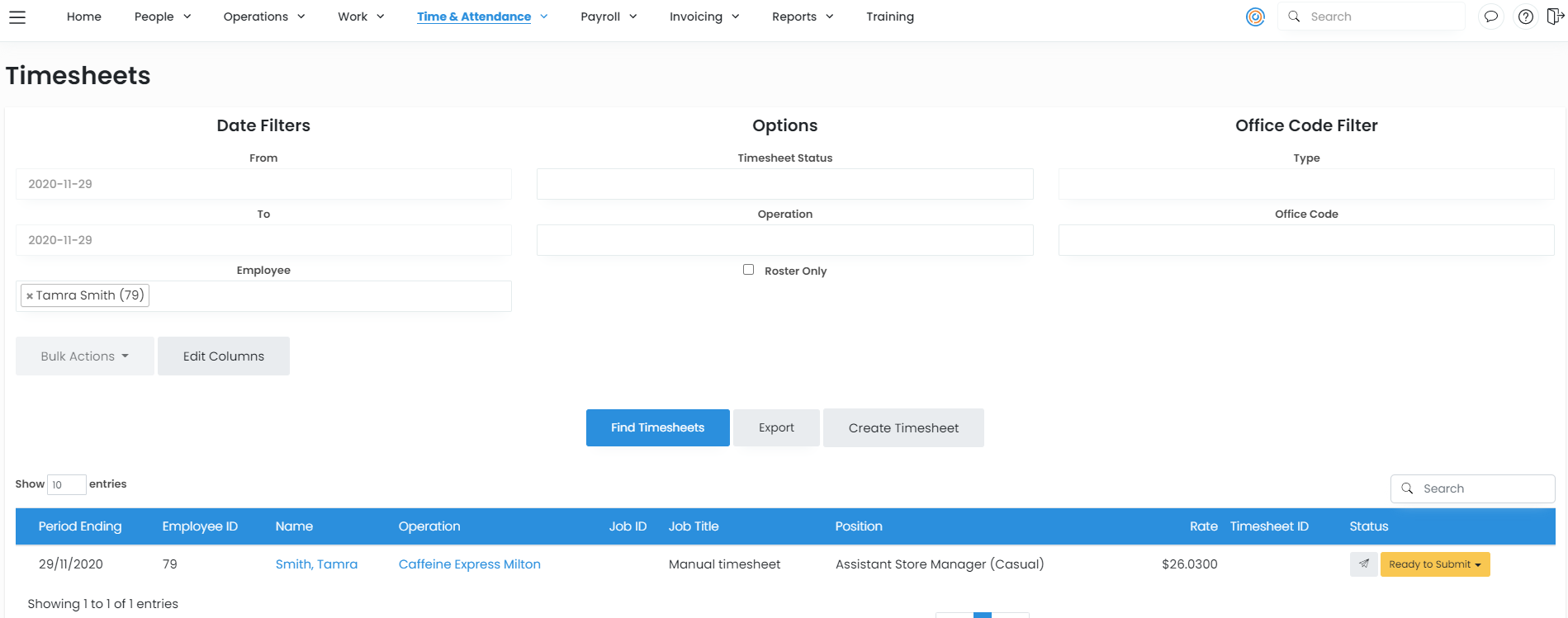This screenshot has width=1568, height=618.
Task: Open the Timesheet Status selector
Action: click(784, 184)
